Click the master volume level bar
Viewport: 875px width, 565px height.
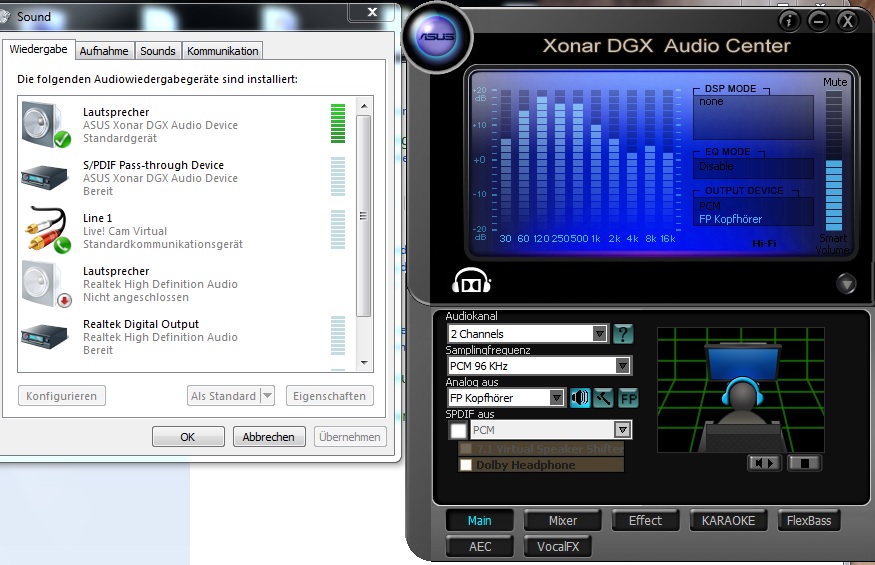pos(833,161)
